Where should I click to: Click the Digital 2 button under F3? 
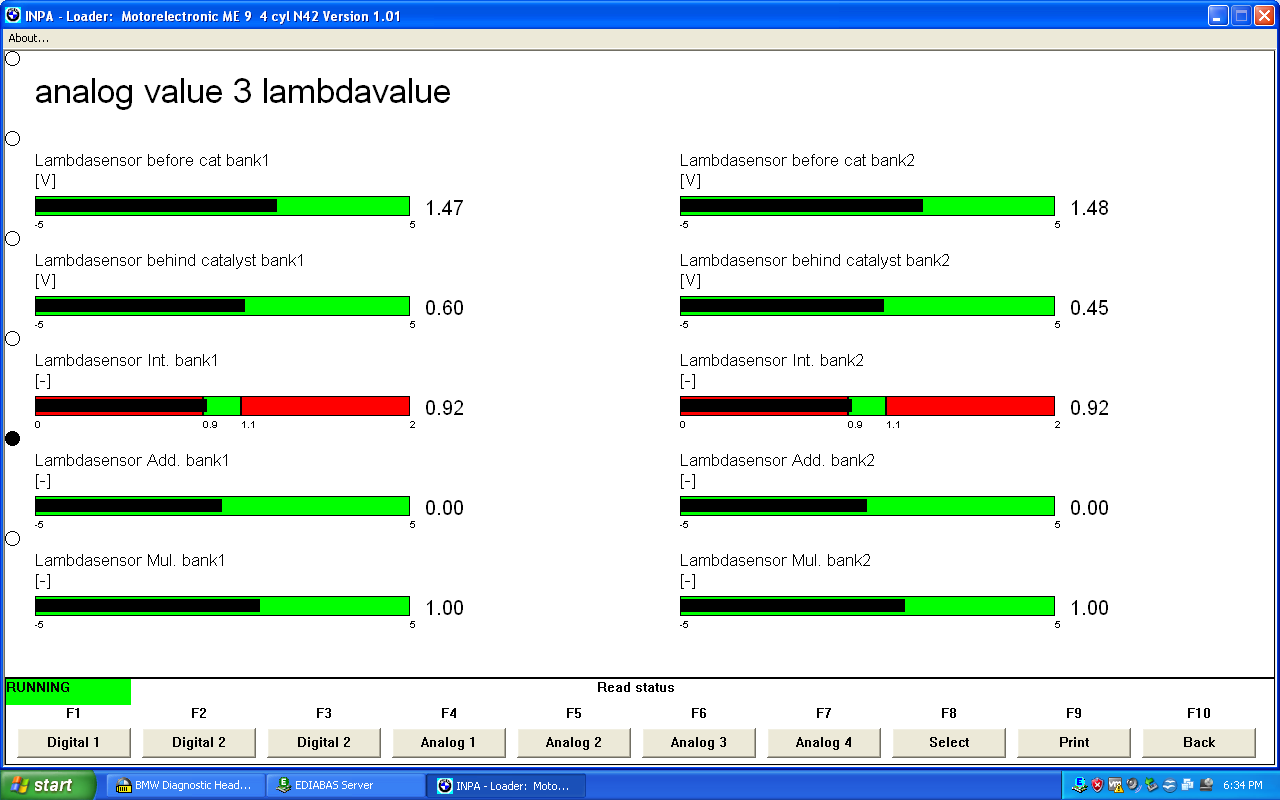[324, 742]
